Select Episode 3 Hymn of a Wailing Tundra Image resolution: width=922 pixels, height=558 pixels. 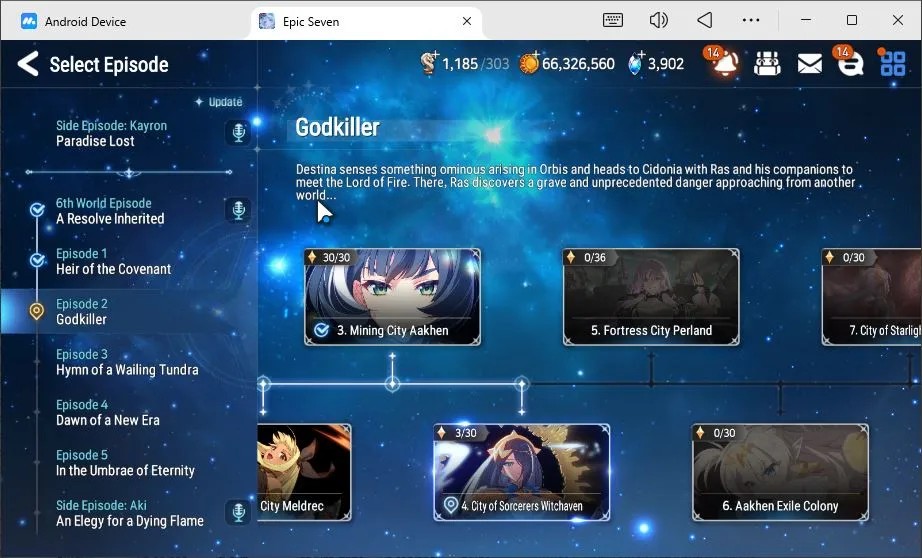point(129,362)
